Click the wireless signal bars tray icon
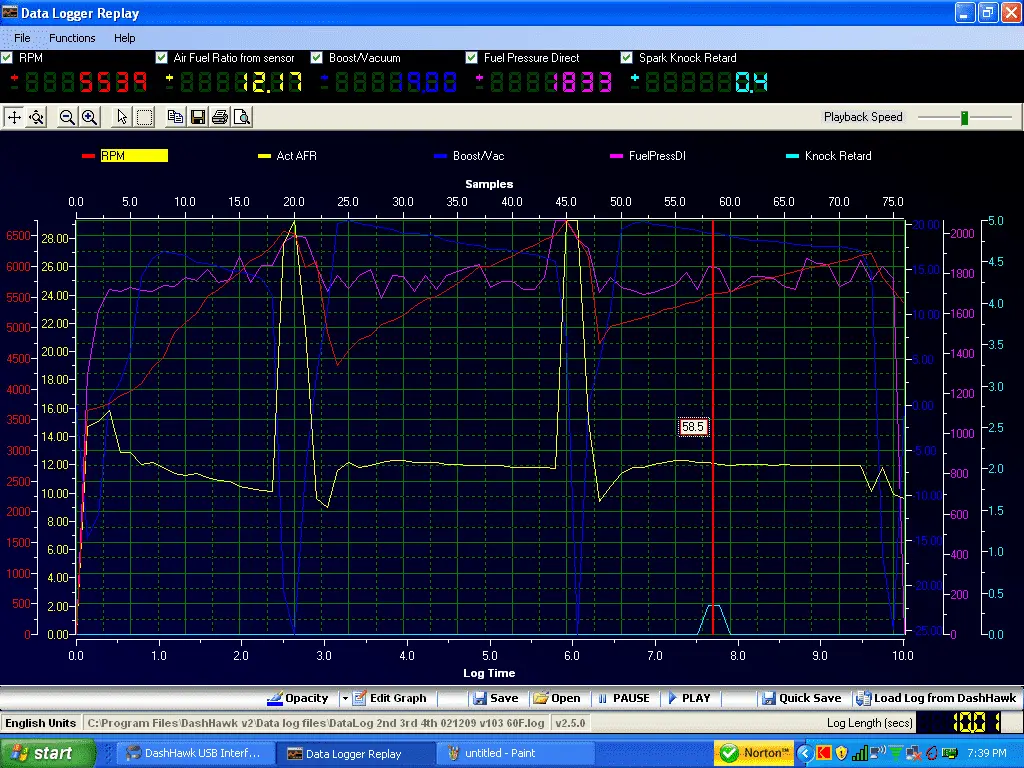 tap(859, 754)
